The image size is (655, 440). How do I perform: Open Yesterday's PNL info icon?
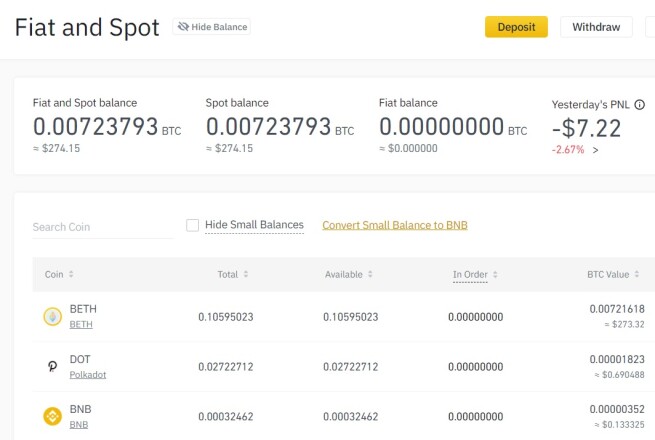640,104
